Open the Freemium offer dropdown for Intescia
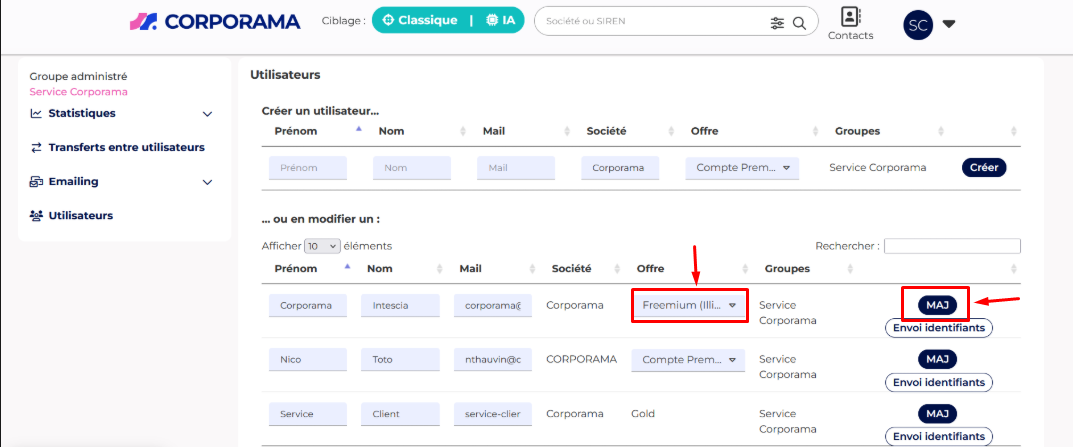Viewport: 1073px width, 447px height. (x=689, y=305)
